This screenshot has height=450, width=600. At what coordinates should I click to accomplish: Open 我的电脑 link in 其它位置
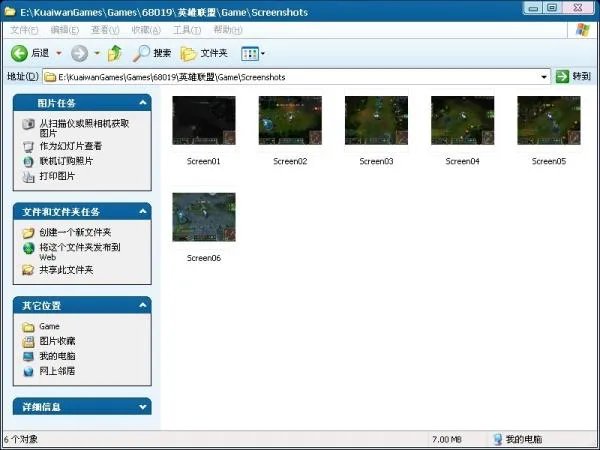(57, 356)
